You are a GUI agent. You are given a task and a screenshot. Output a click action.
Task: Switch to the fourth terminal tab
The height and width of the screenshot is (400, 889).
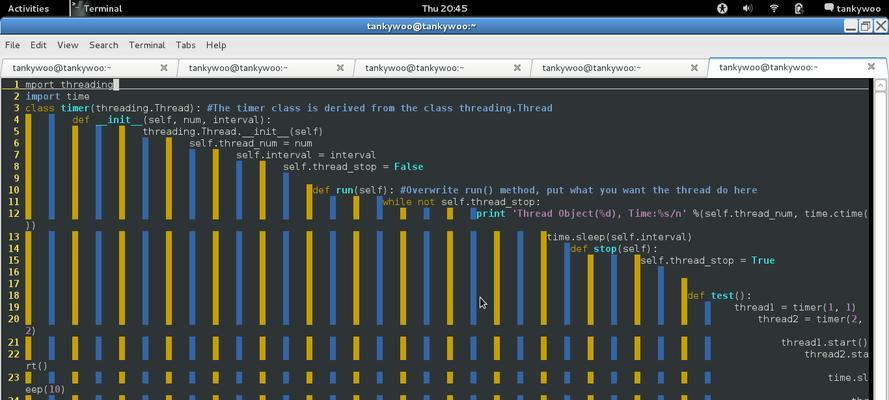pyautogui.click(x=620, y=67)
